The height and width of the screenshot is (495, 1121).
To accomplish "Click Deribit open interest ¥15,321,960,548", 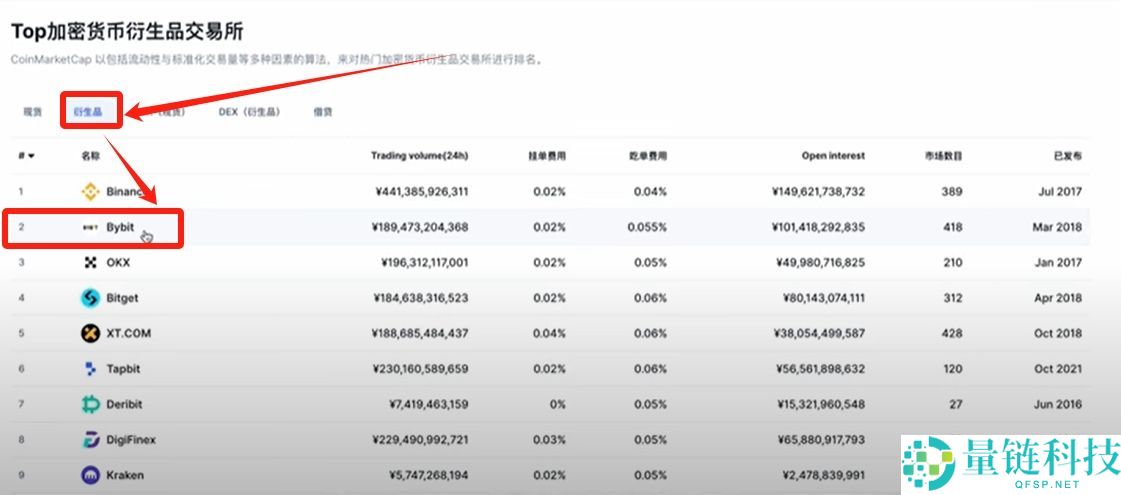I will point(821,404).
